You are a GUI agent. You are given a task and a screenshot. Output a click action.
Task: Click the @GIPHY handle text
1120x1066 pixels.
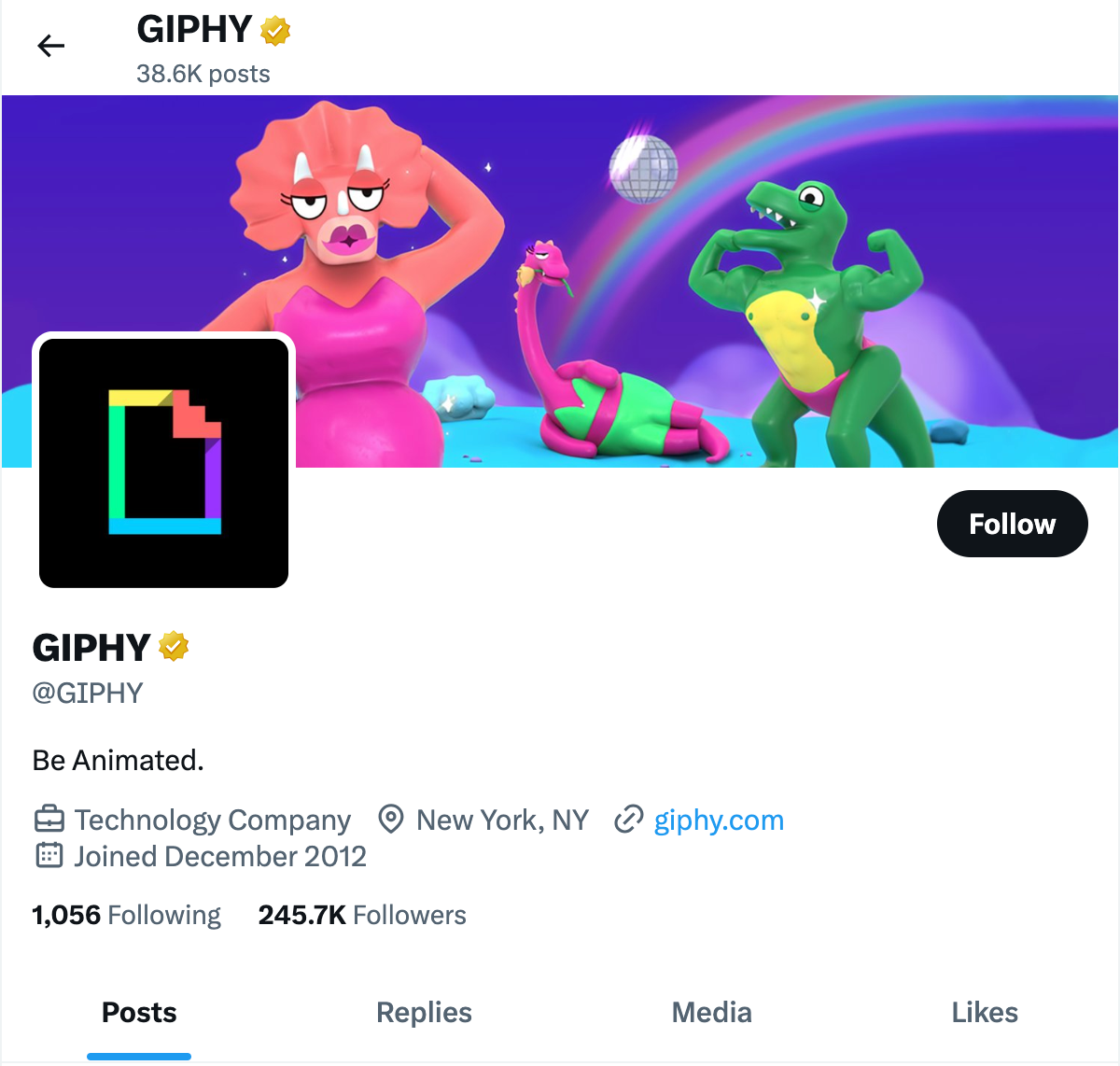tap(88, 693)
